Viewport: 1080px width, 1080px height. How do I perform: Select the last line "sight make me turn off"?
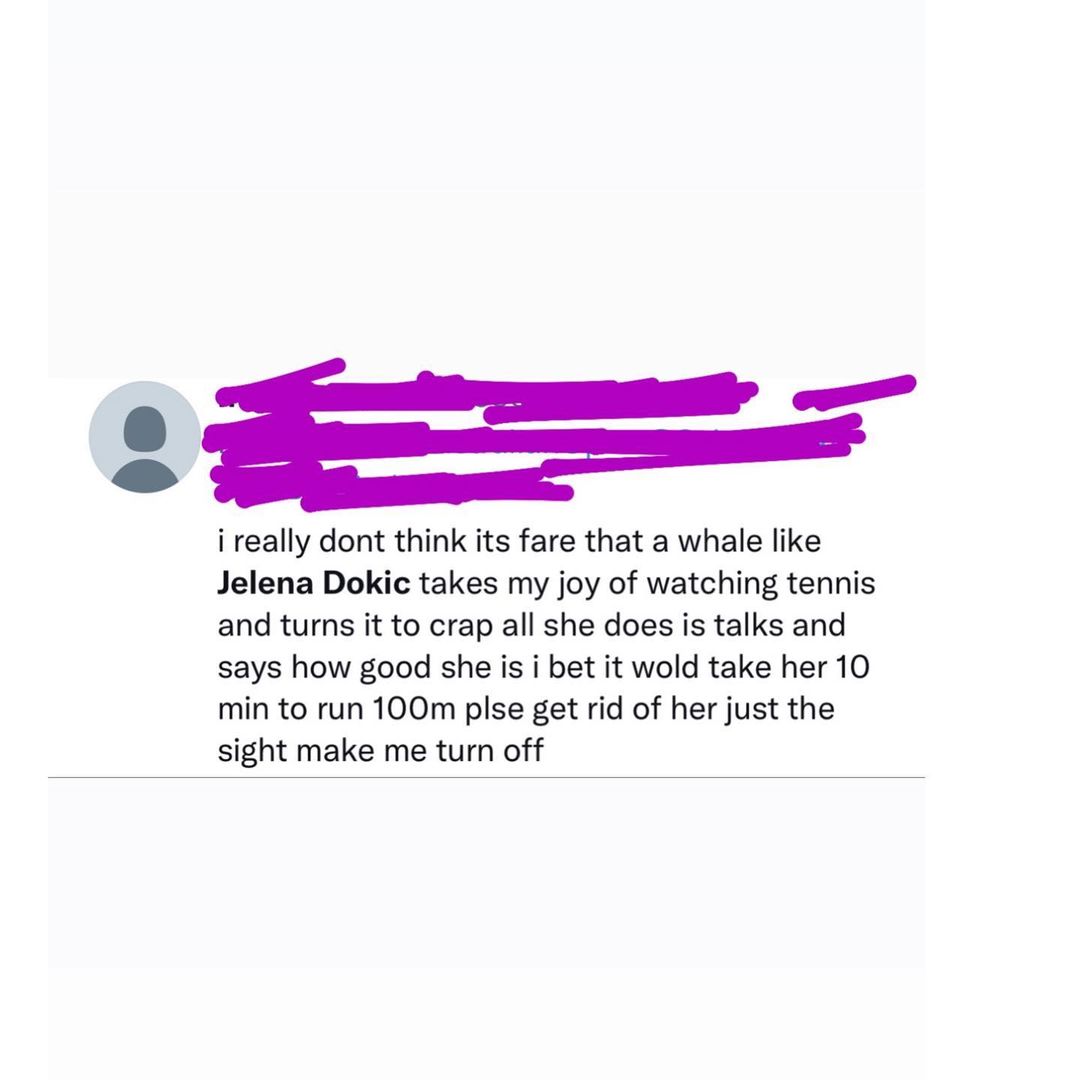pyautogui.click(x=380, y=750)
